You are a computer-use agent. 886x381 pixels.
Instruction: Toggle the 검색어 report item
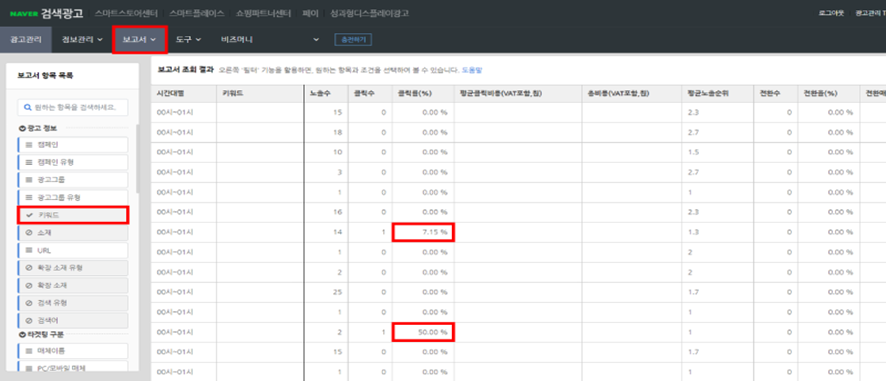[72, 320]
